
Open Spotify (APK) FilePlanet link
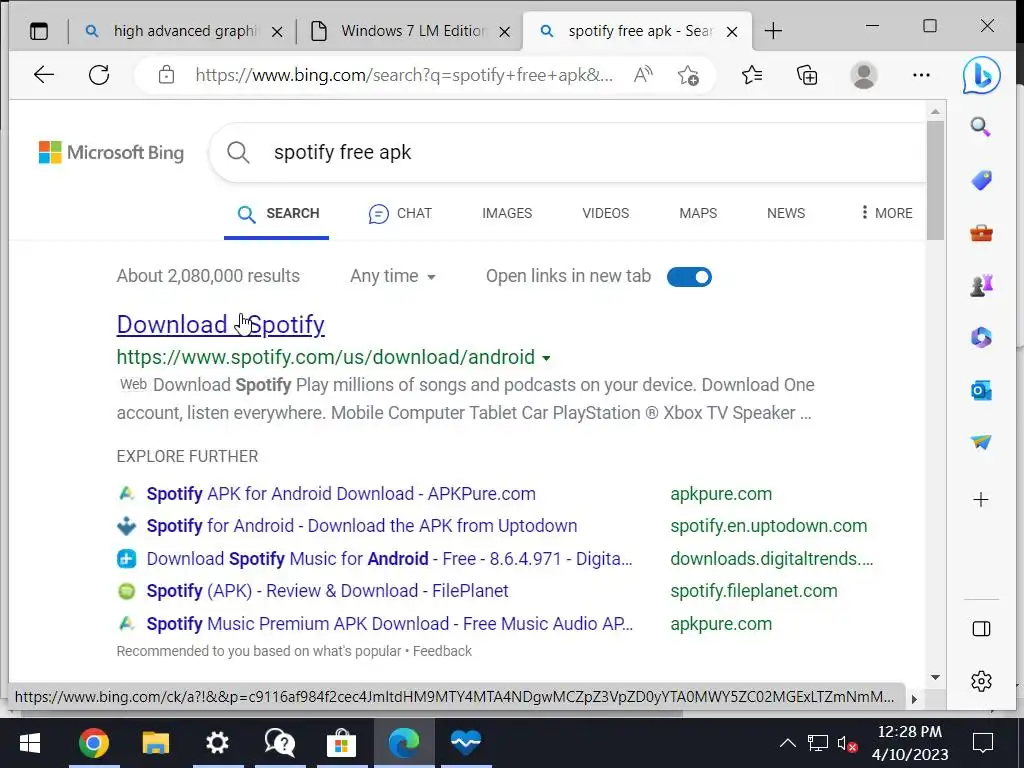[x=327, y=590]
